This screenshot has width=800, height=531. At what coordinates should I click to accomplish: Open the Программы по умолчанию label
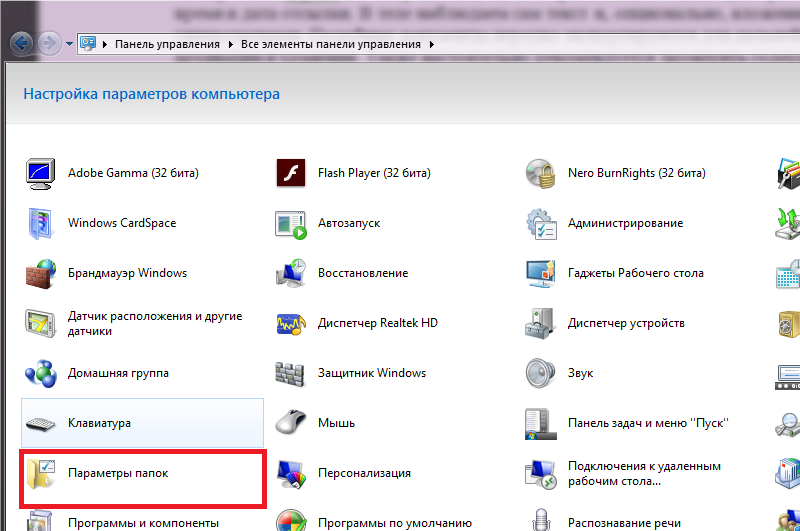(395, 523)
